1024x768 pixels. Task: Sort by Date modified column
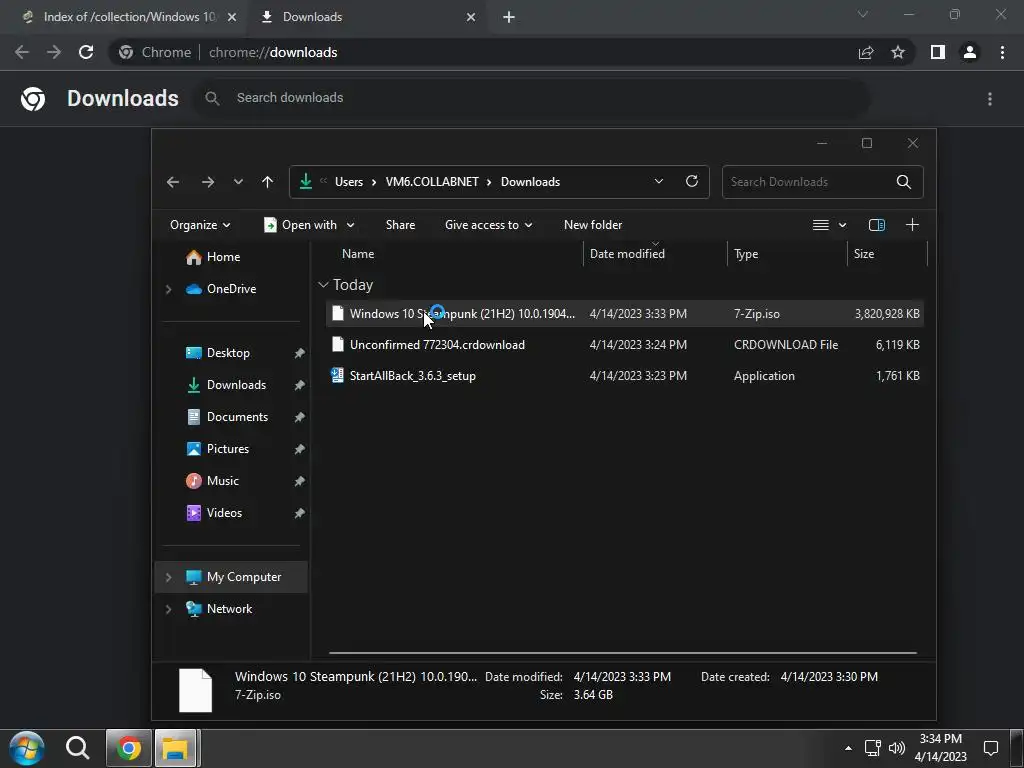[627, 254]
